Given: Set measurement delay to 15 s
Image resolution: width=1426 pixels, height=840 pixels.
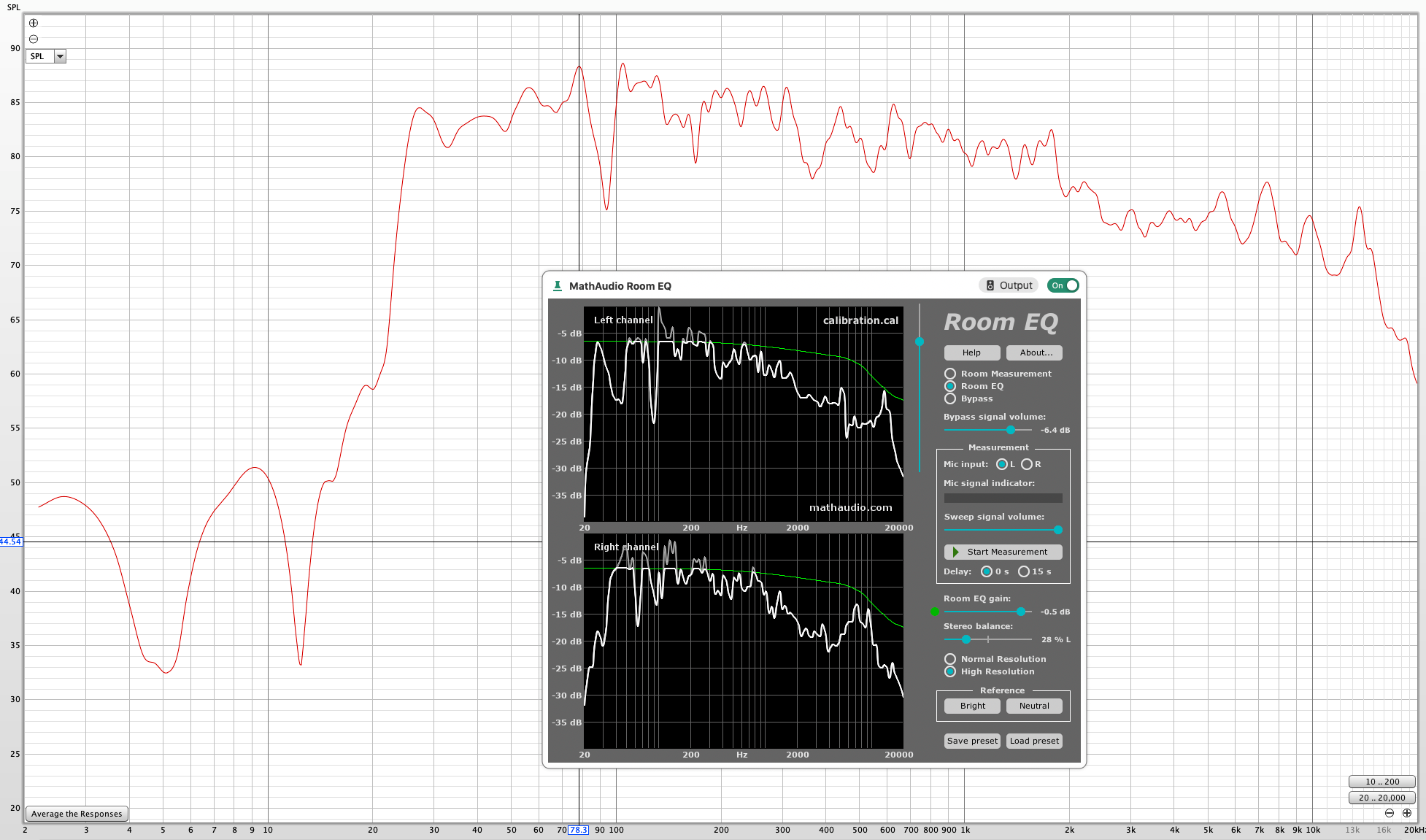Looking at the screenshot, I should pos(1024,571).
